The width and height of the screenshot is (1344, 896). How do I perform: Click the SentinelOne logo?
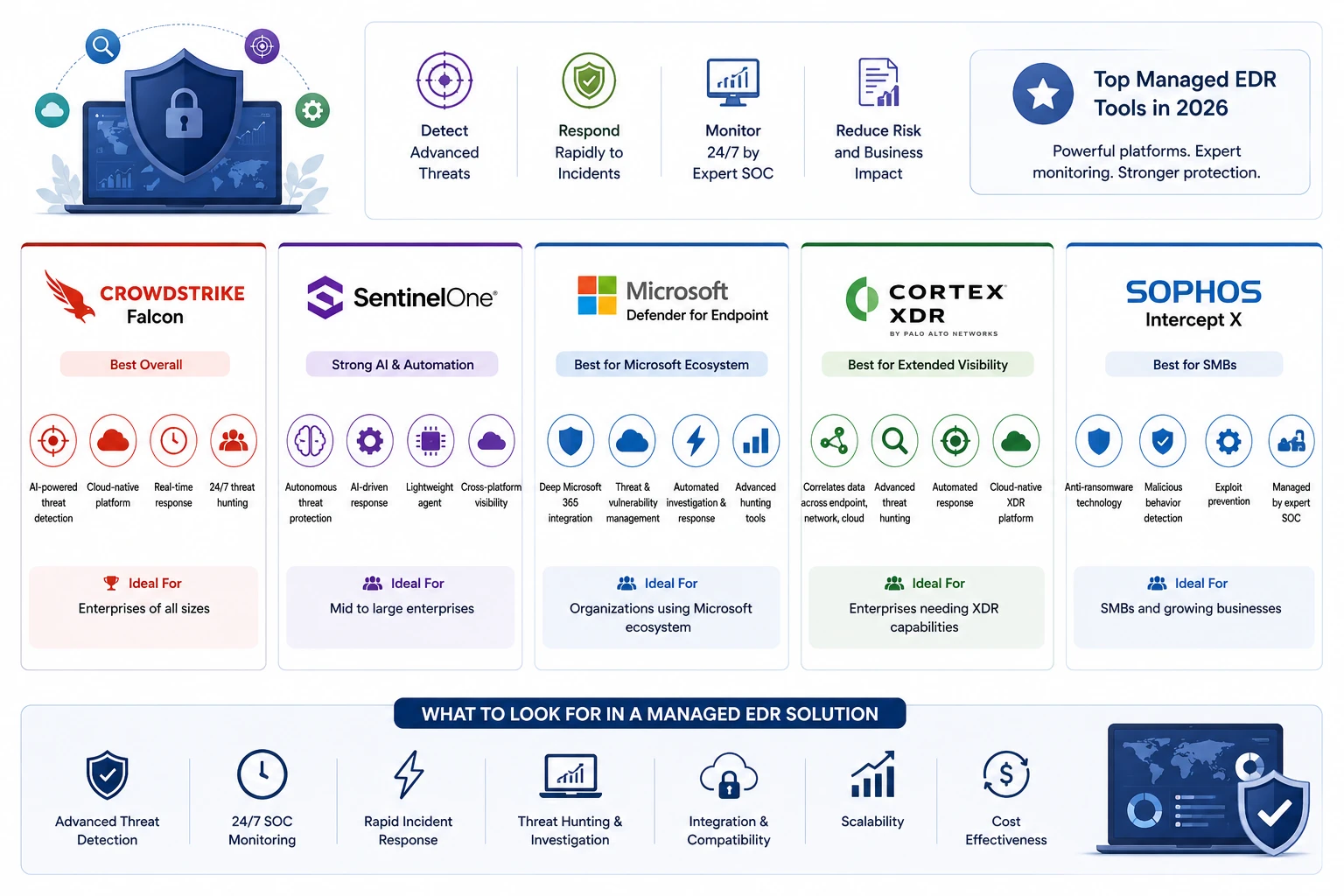[402, 297]
